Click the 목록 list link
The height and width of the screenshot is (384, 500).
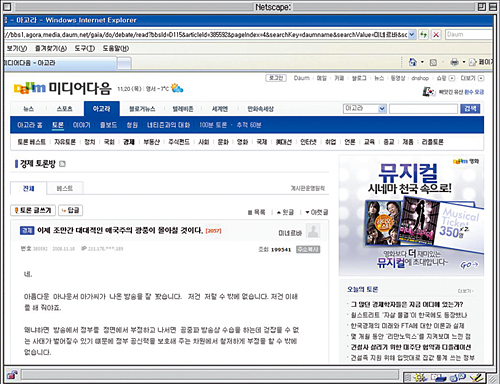pyautogui.click(x=257, y=212)
